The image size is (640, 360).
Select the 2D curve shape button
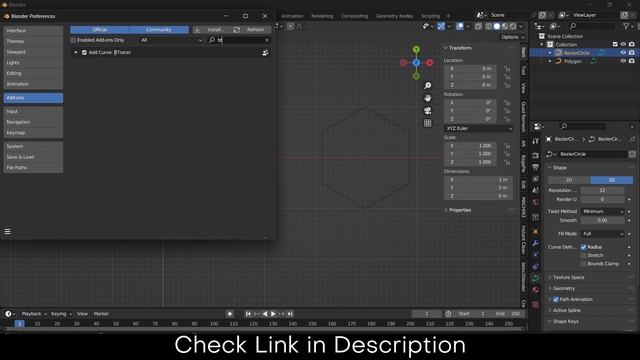coord(569,180)
